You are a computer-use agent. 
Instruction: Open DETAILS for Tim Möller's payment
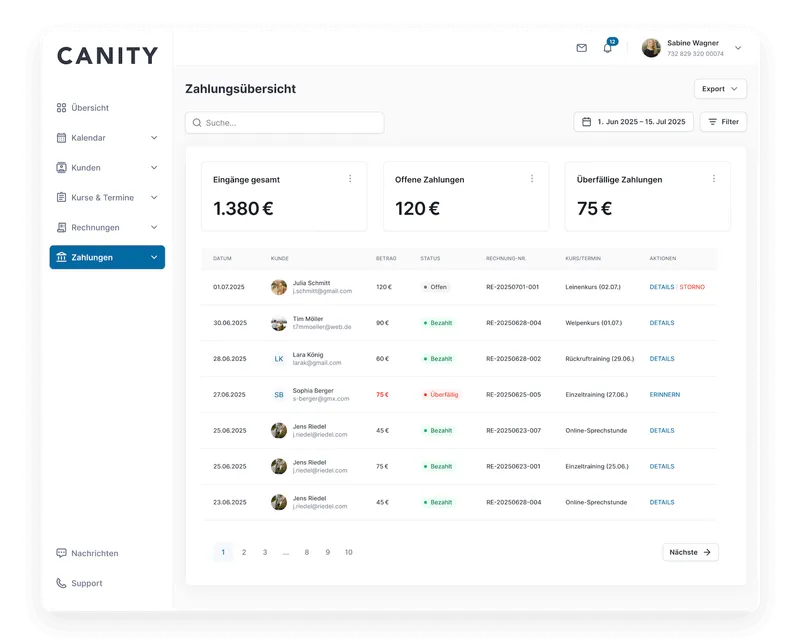pos(660,323)
